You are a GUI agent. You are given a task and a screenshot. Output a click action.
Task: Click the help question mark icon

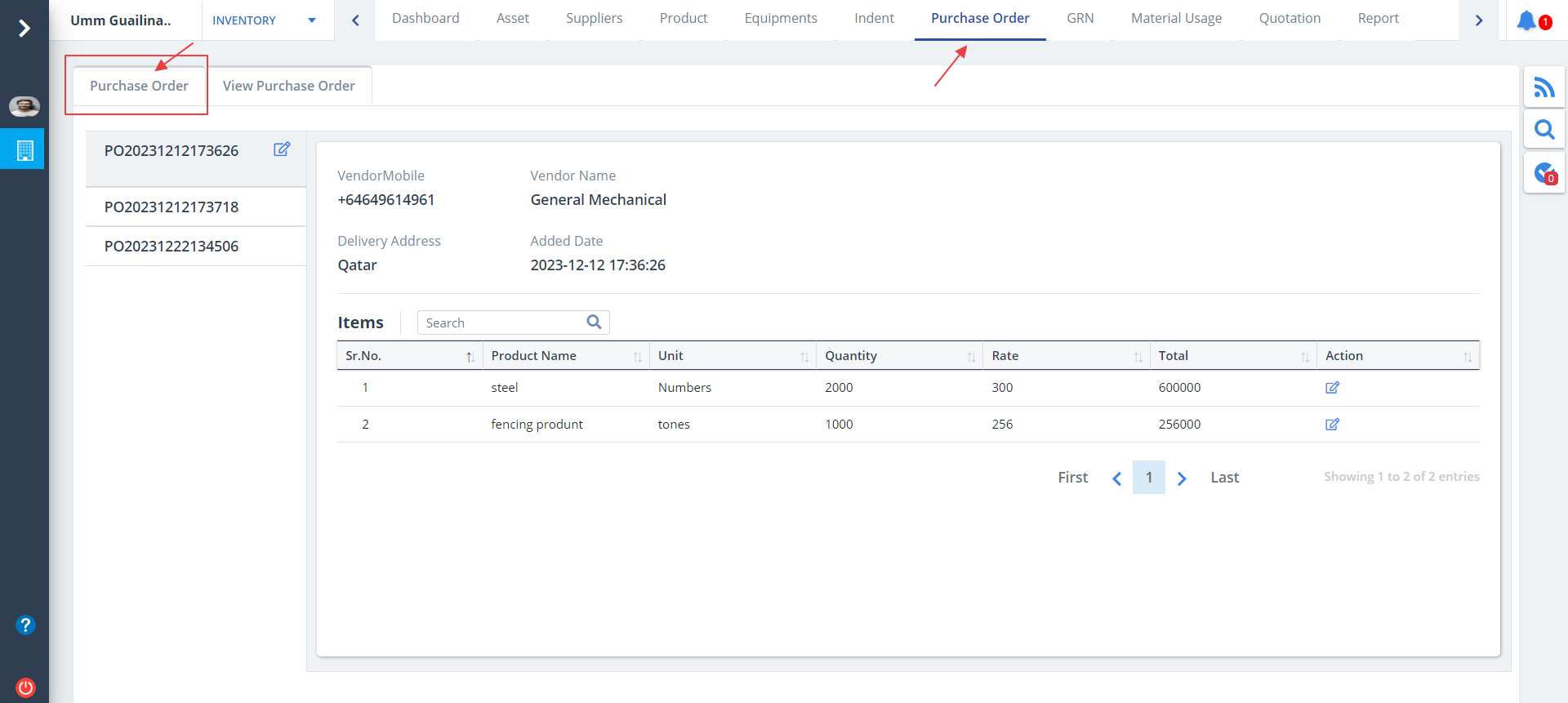pos(25,625)
